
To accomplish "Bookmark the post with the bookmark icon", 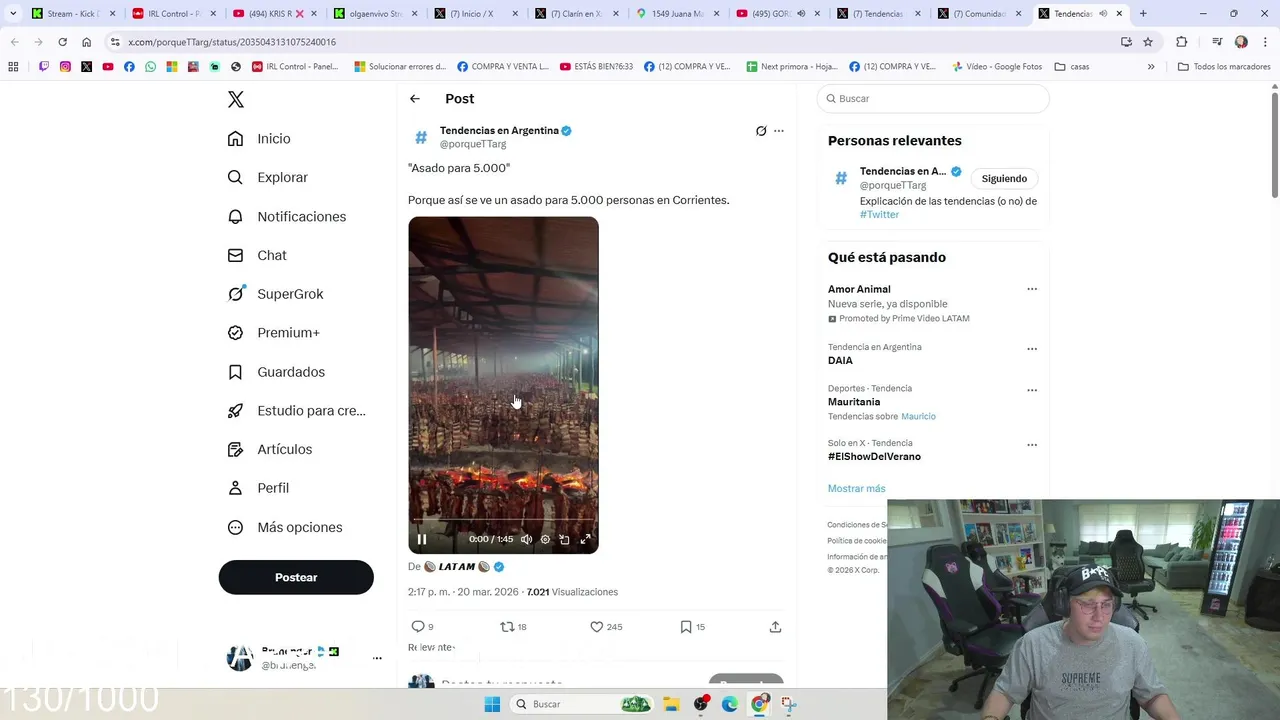I will pos(686,627).
